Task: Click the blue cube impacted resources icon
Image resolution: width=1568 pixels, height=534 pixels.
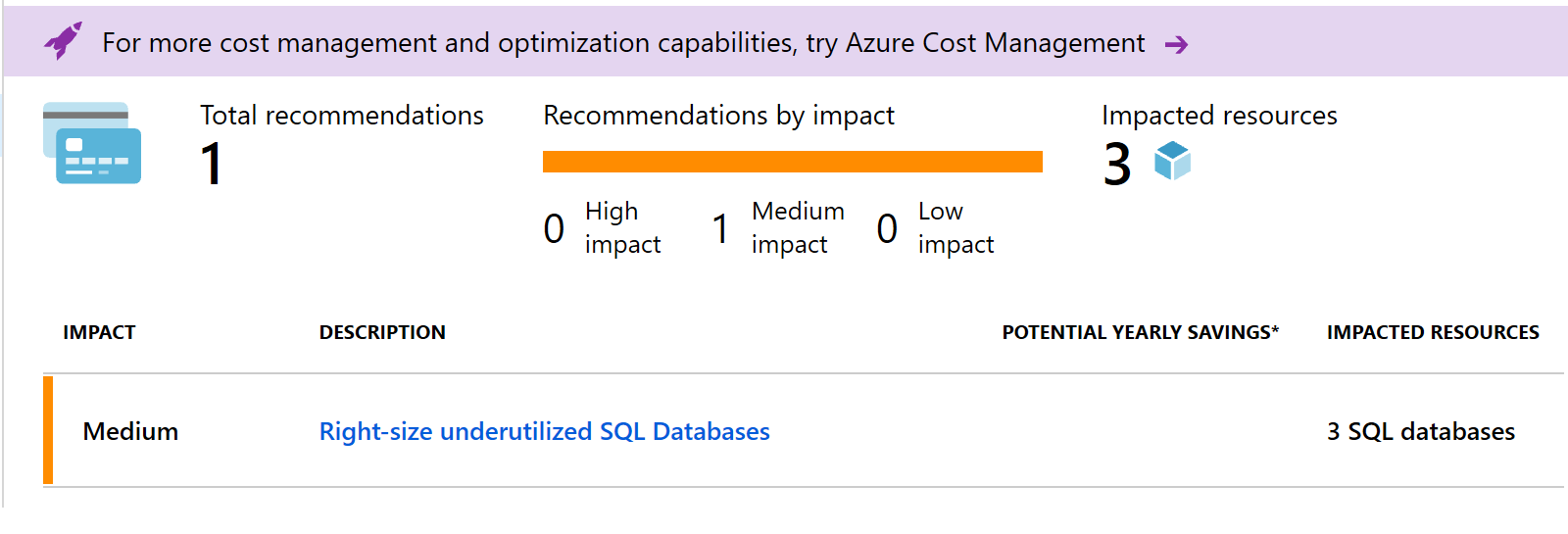Action: coord(1172,161)
